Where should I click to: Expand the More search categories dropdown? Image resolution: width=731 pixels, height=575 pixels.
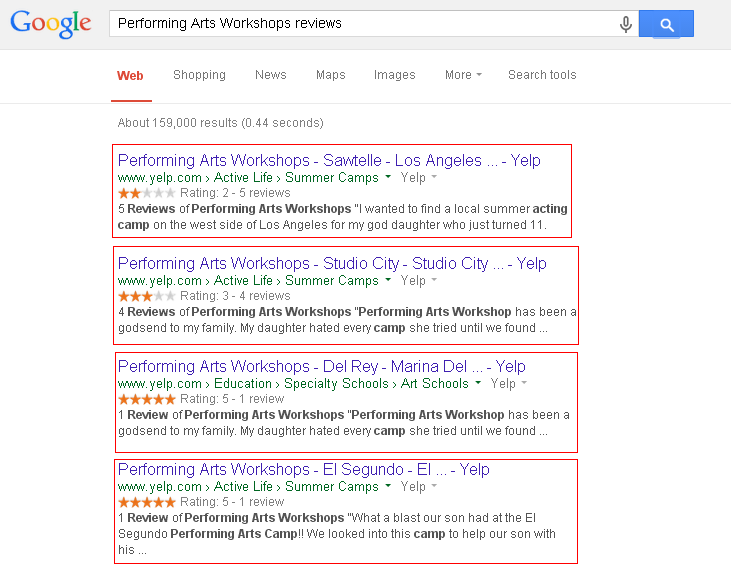(x=463, y=75)
